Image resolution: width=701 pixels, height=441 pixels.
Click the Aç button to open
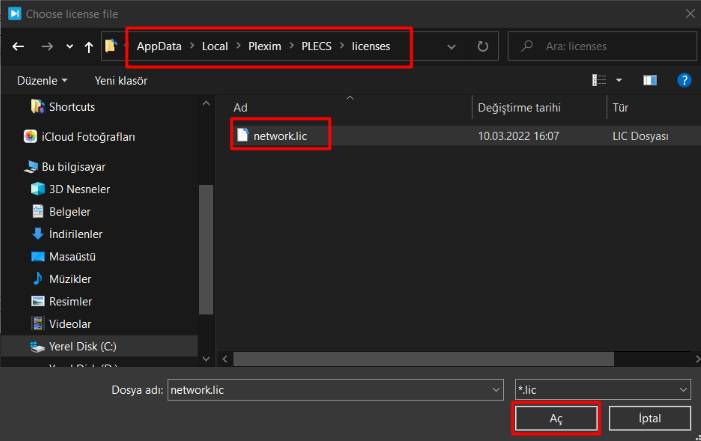pyautogui.click(x=556, y=418)
